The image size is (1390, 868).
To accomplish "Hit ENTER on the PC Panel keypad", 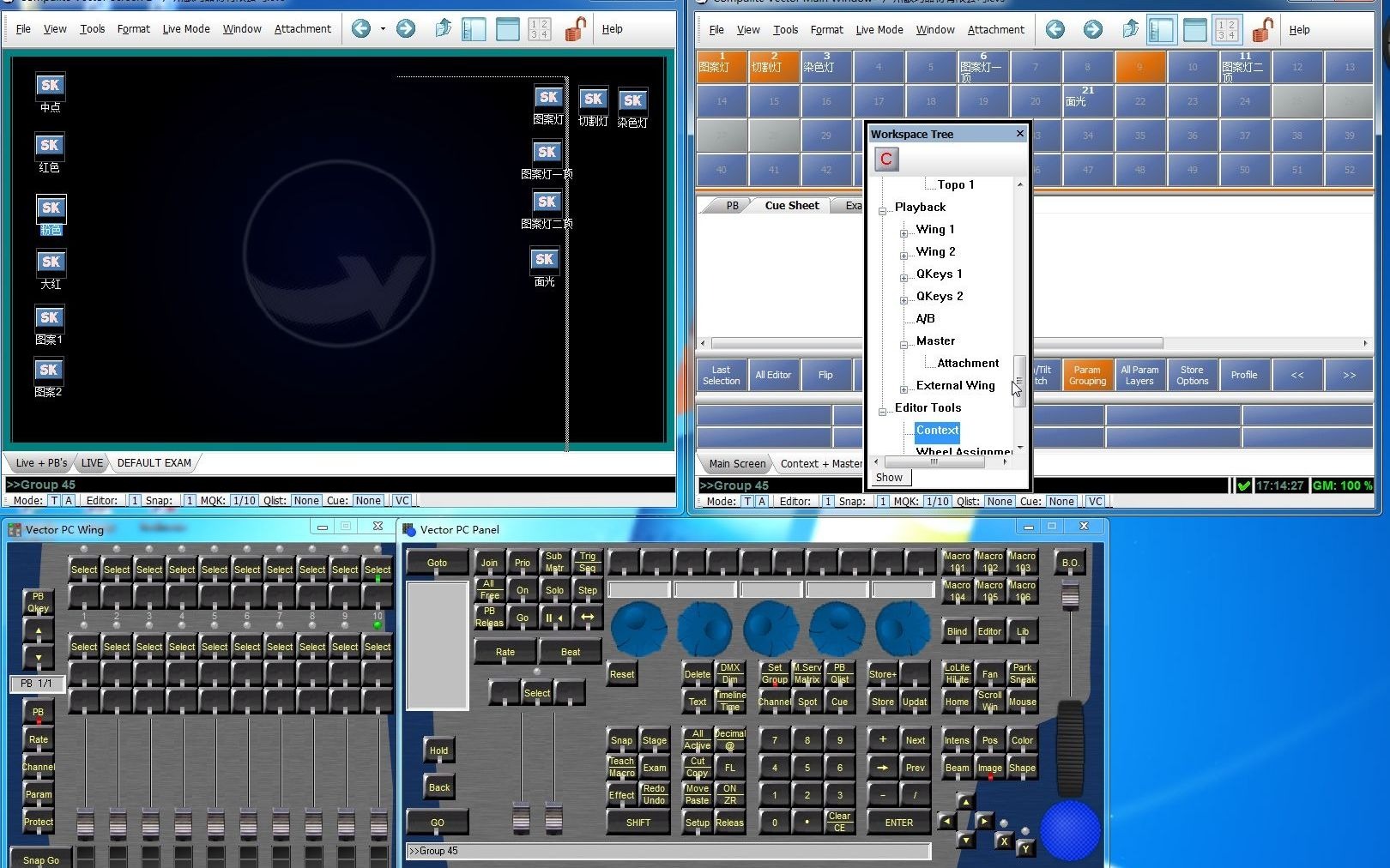I will pyautogui.click(x=898, y=823).
